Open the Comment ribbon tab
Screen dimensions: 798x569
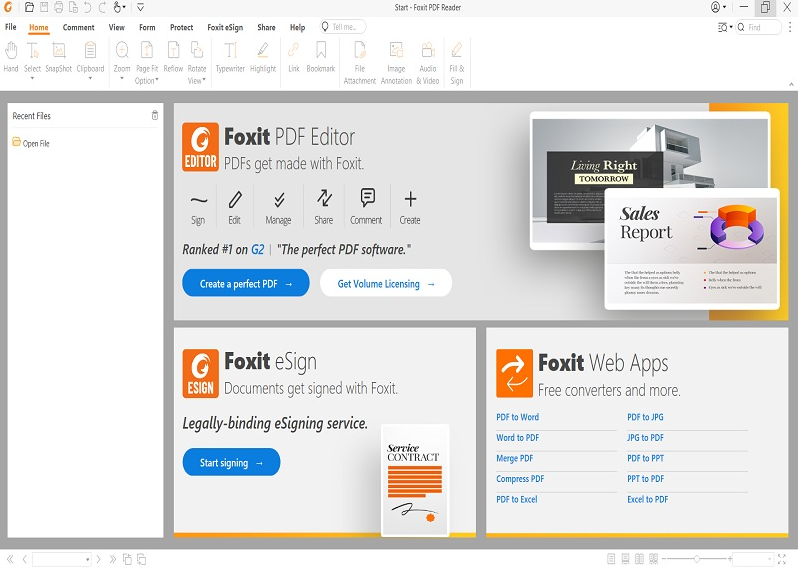coord(78,27)
